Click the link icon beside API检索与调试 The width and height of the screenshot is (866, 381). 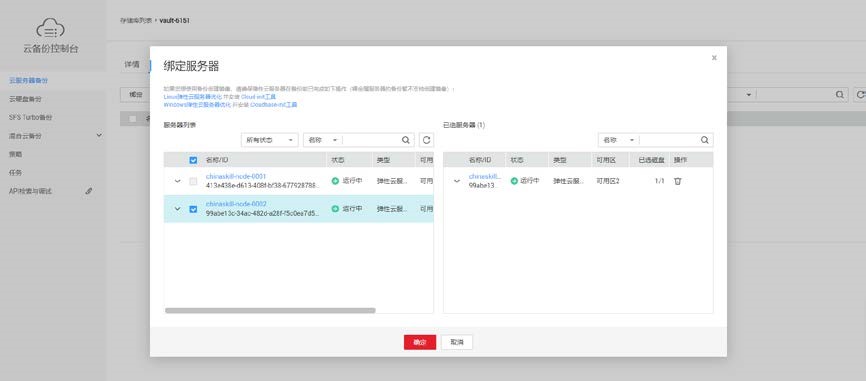click(89, 191)
